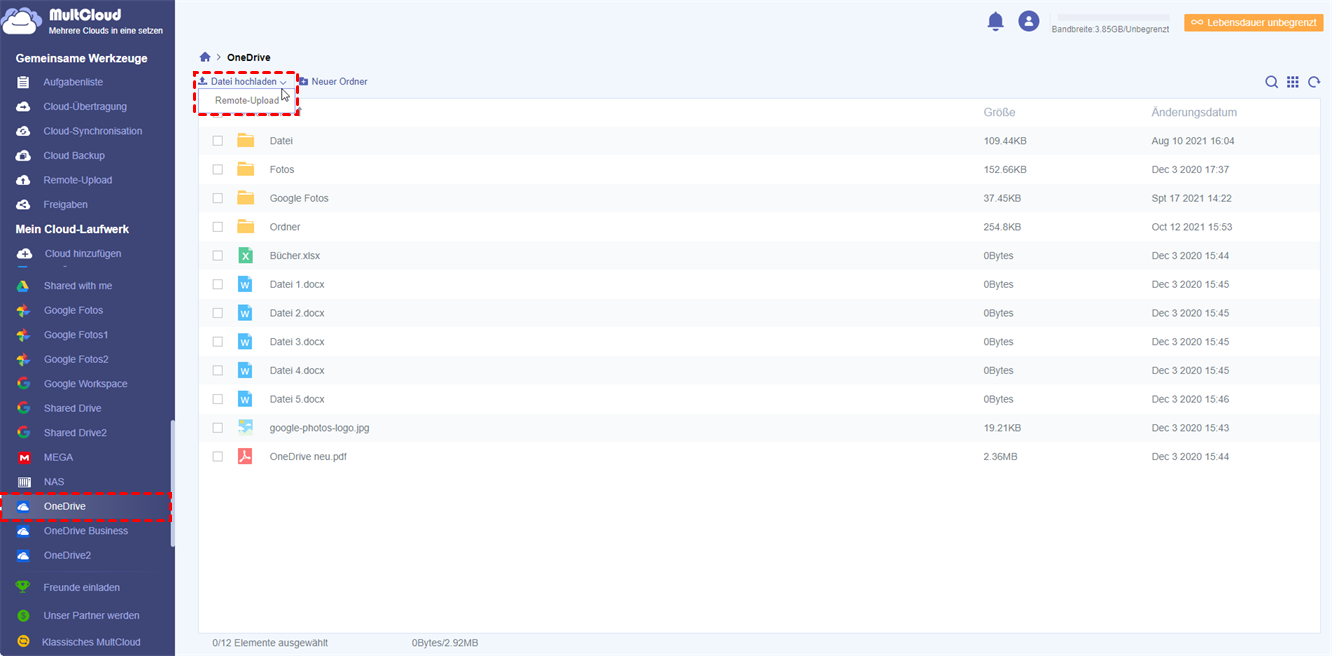Select Datei 5.docx file name
Viewport: 1332px width, 656px height.
click(297, 399)
